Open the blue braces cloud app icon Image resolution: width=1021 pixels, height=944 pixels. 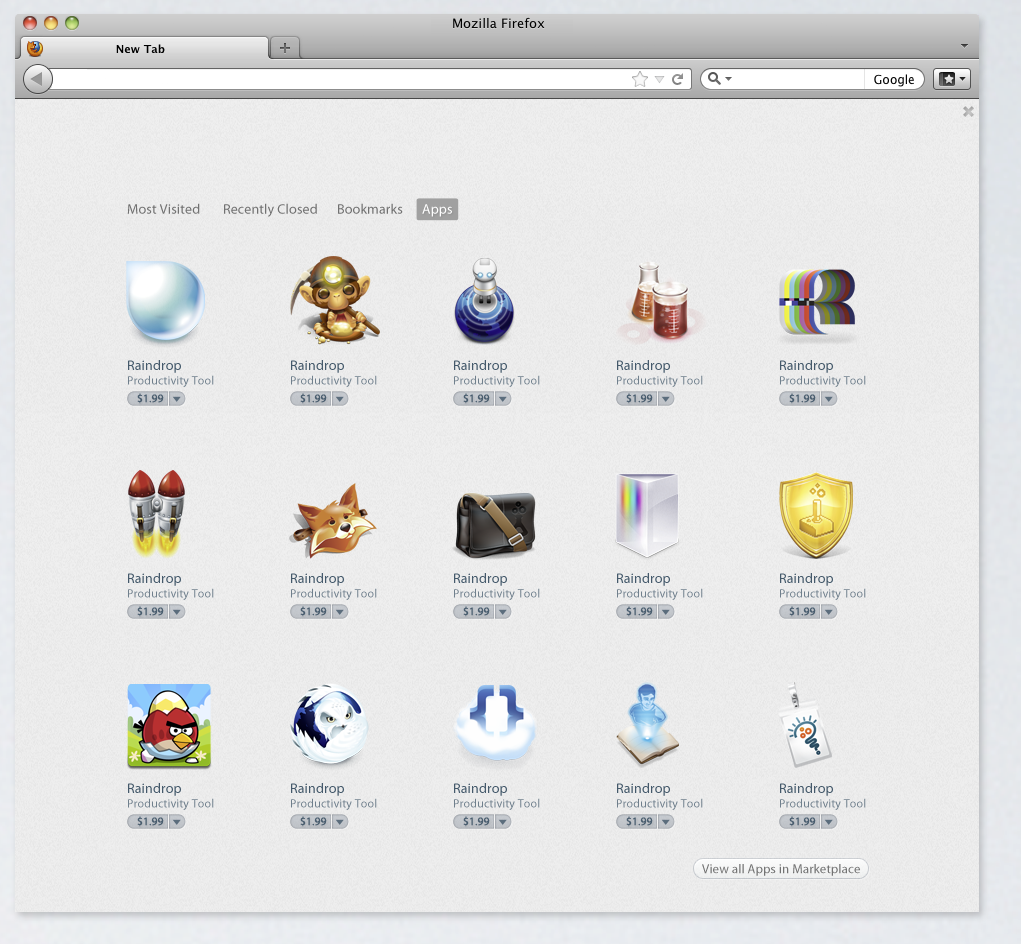[x=496, y=723]
